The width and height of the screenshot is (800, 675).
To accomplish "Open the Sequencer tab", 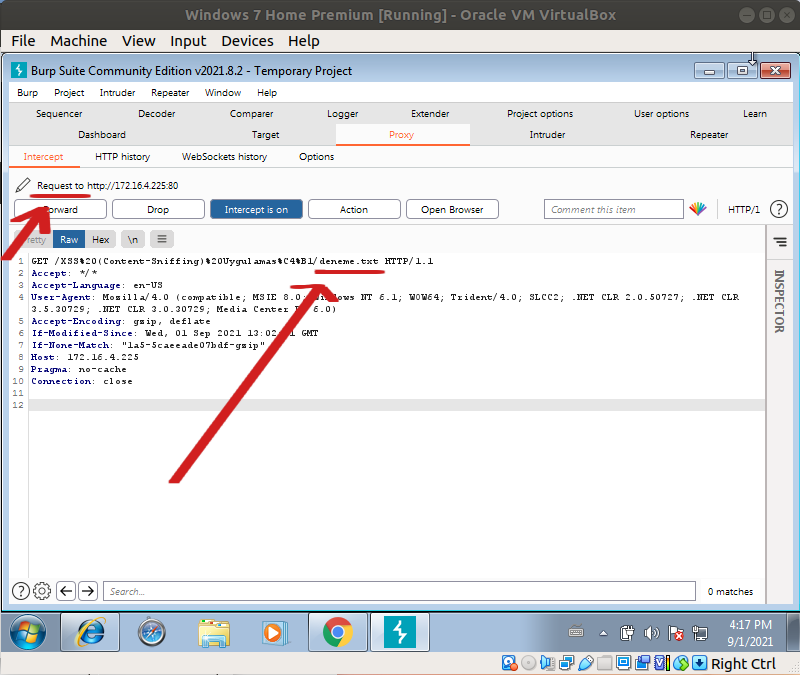I will click(59, 113).
